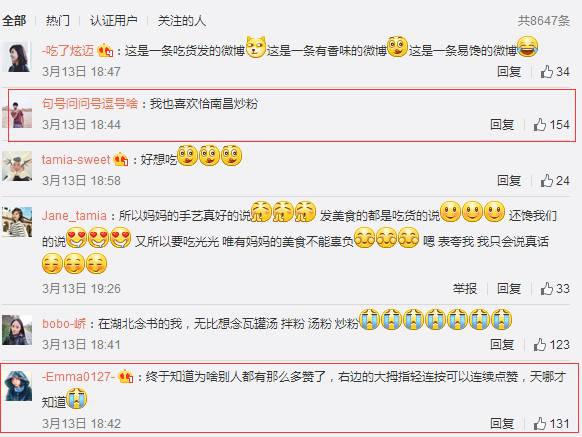Switch to the 热门 tab
582x437 pixels.
(x=58, y=20)
